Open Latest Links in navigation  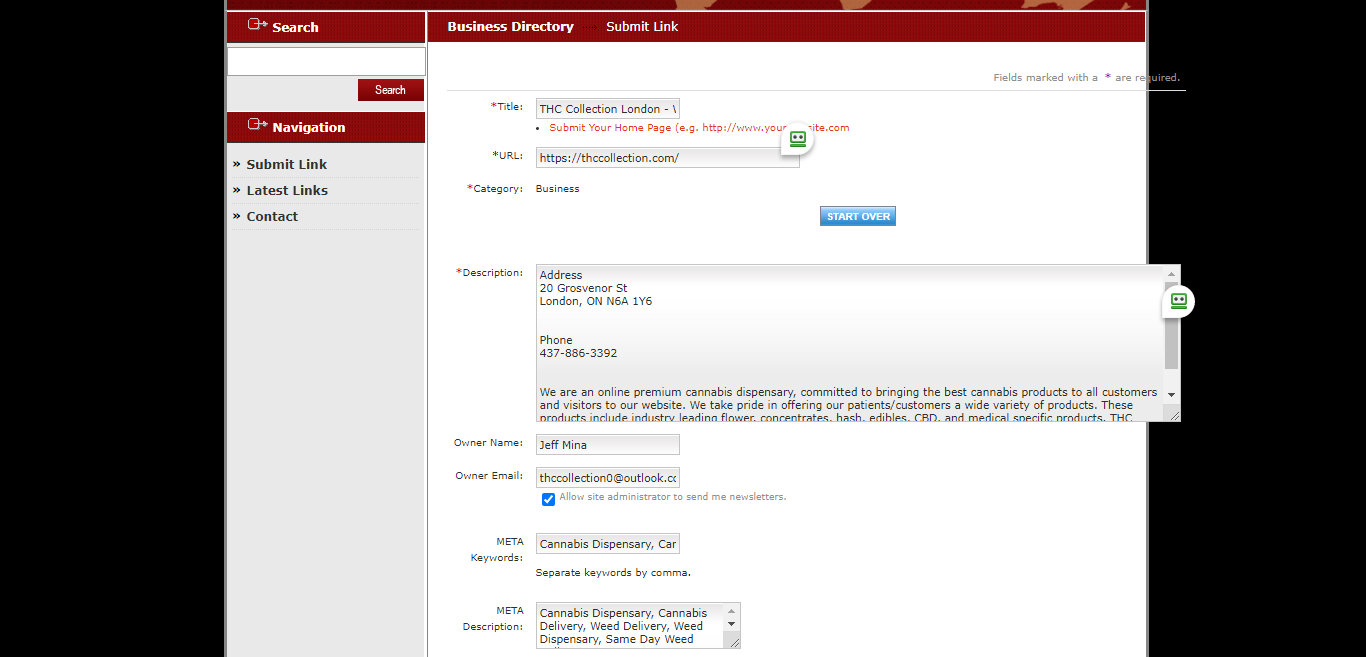pyautogui.click(x=287, y=190)
